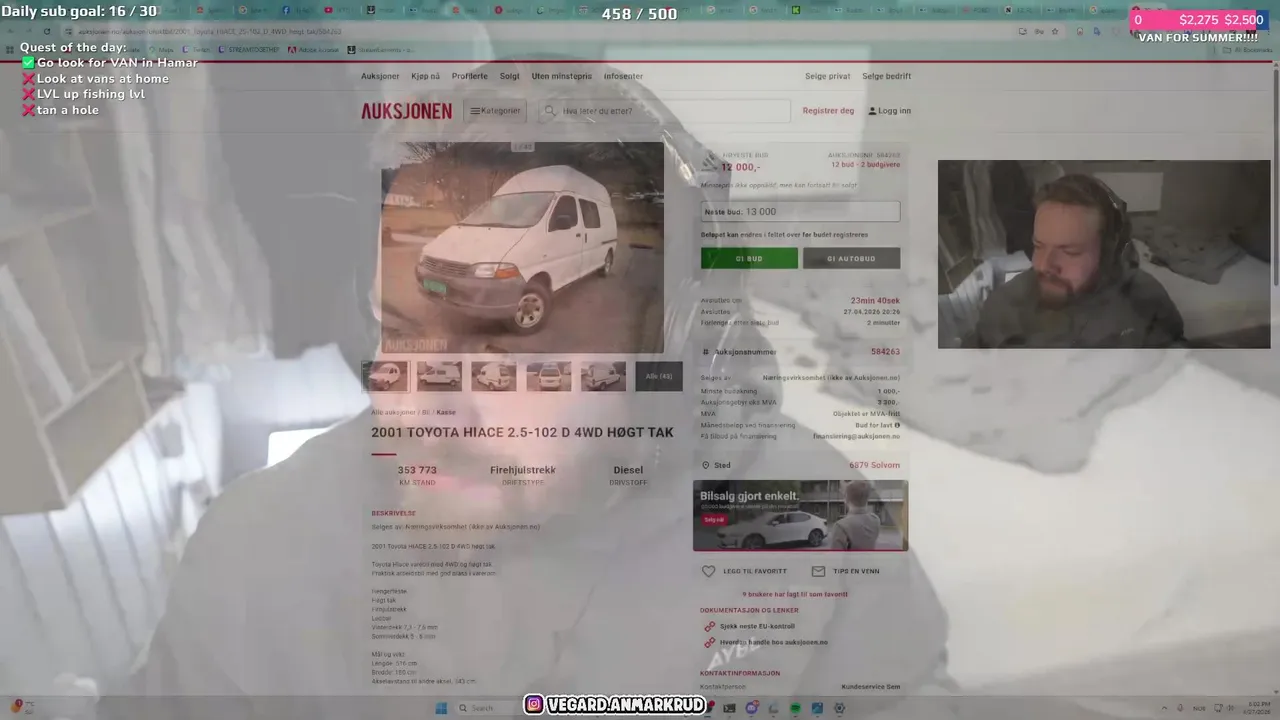Focus the 'Hva leter du etter?' search field
This screenshot has width=1280, height=720.
tap(664, 111)
